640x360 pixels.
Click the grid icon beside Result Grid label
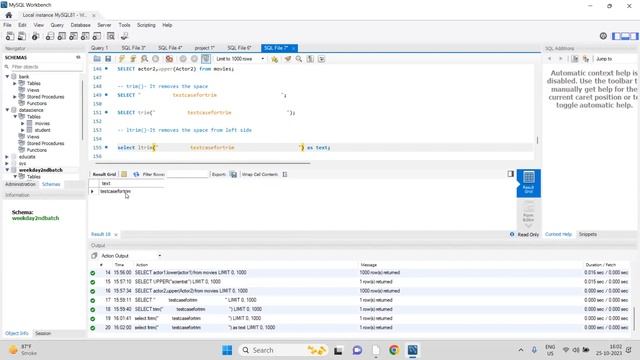[x=124, y=174]
